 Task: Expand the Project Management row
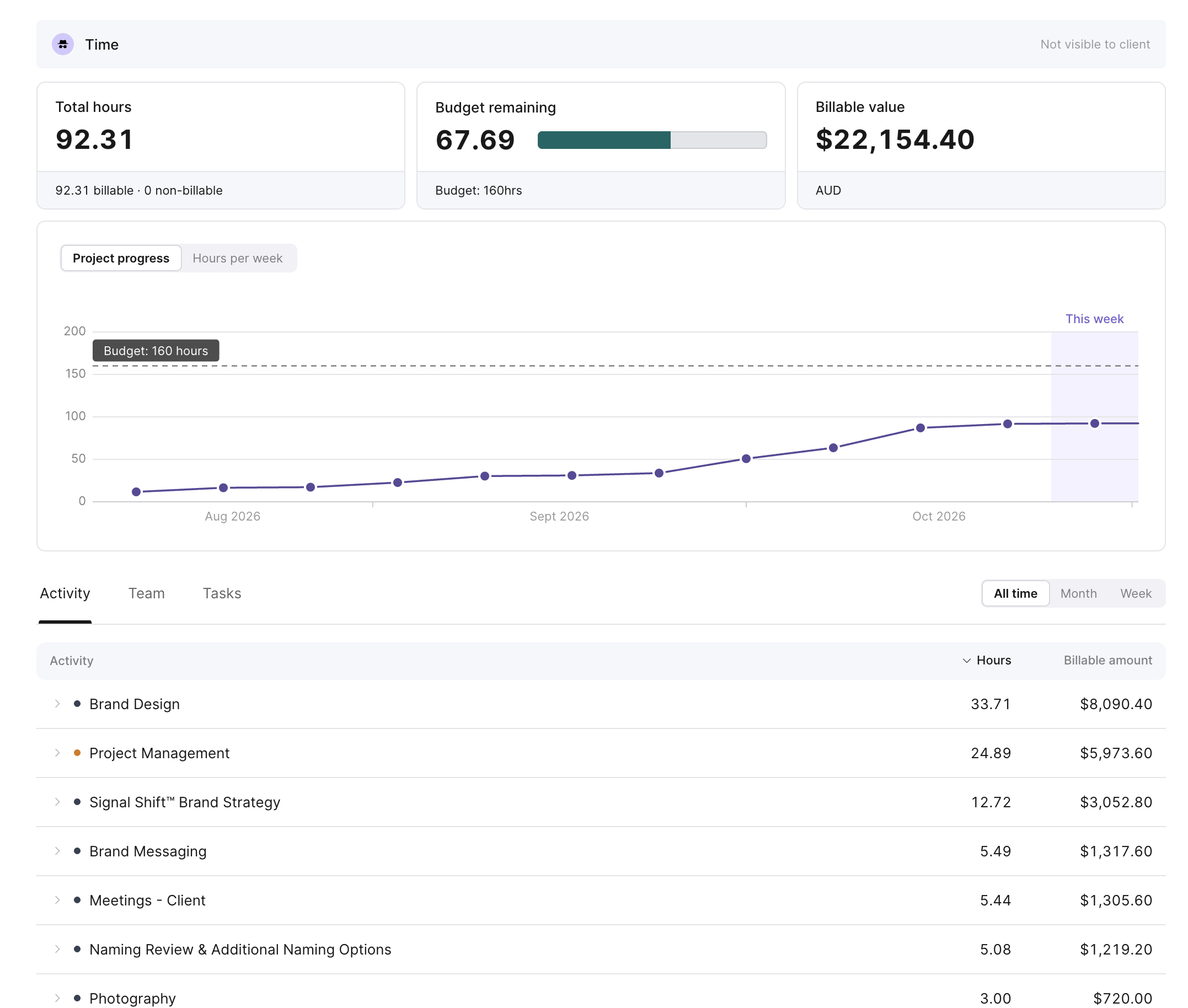pos(57,753)
